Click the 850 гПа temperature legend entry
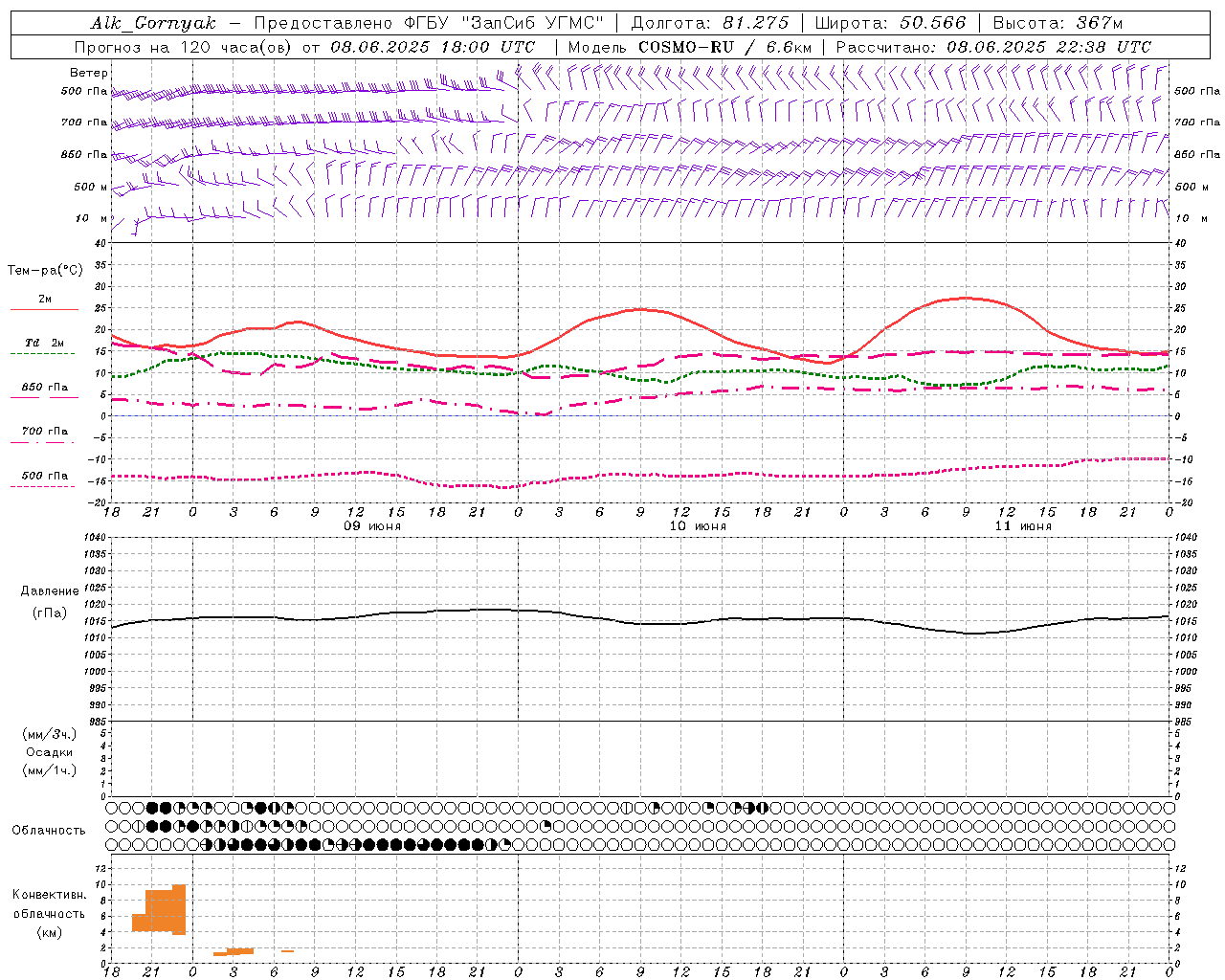Viewport: 1225px width, 980px height. (x=44, y=388)
